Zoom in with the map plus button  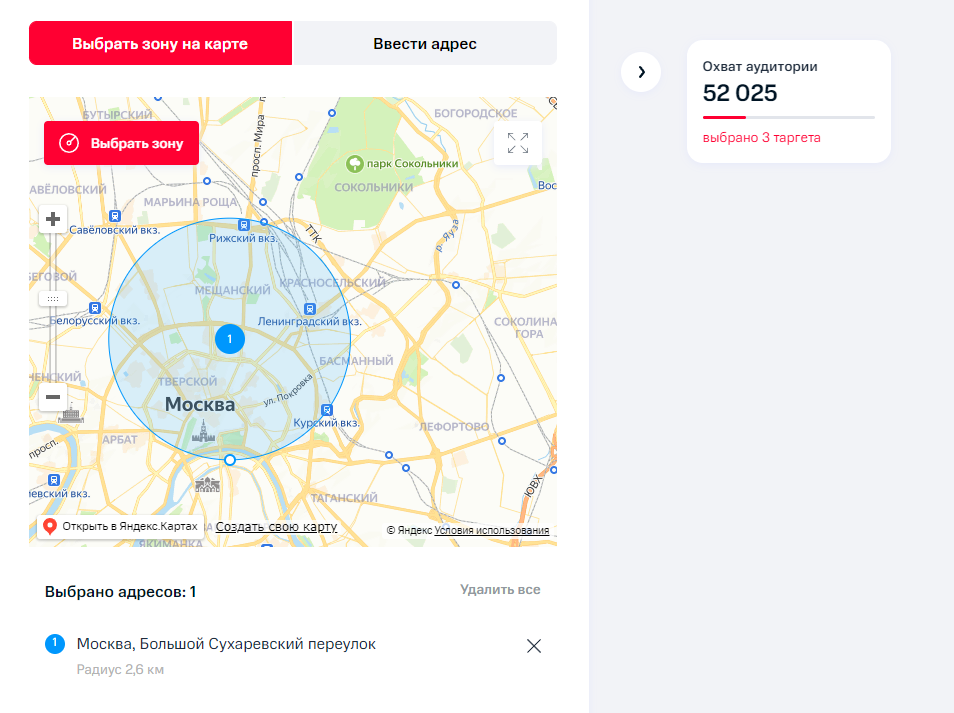(x=53, y=219)
